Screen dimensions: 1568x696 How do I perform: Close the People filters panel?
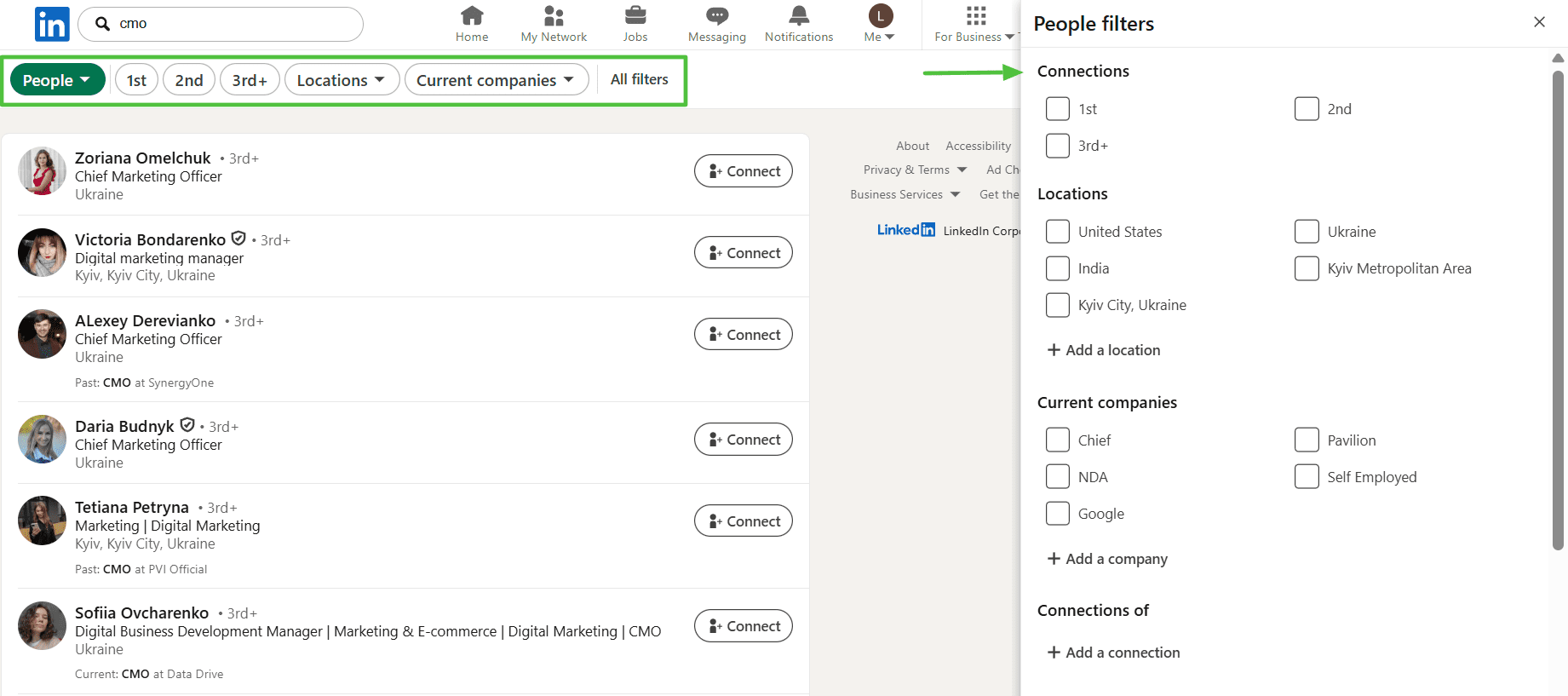click(1539, 22)
